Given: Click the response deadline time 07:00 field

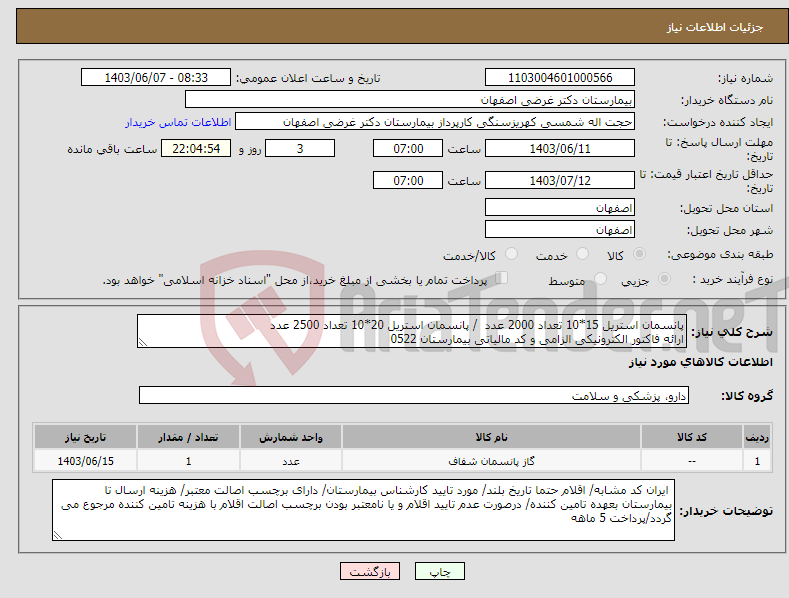Looking at the screenshot, I should [x=408, y=148].
